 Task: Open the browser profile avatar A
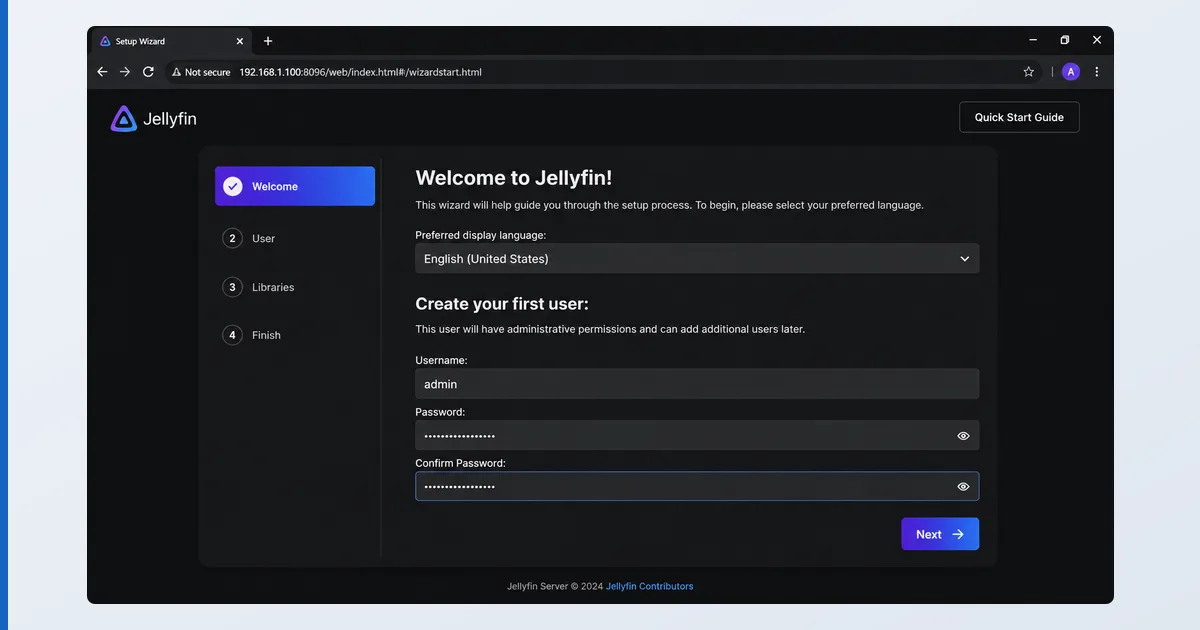point(1071,72)
